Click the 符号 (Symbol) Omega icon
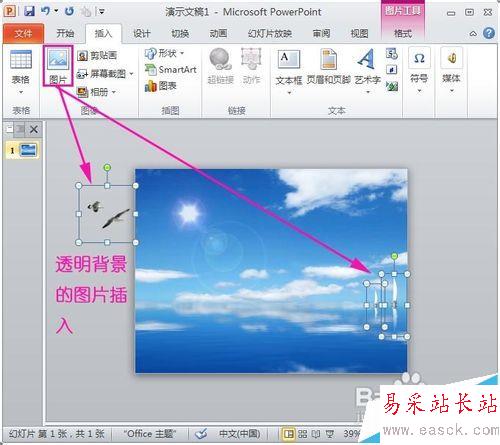The height and width of the screenshot is (445, 500). [x=419, y=59]
